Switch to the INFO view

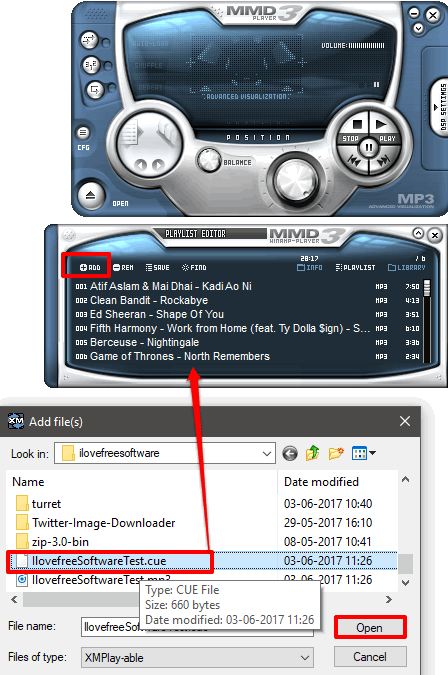click(310, 268)
